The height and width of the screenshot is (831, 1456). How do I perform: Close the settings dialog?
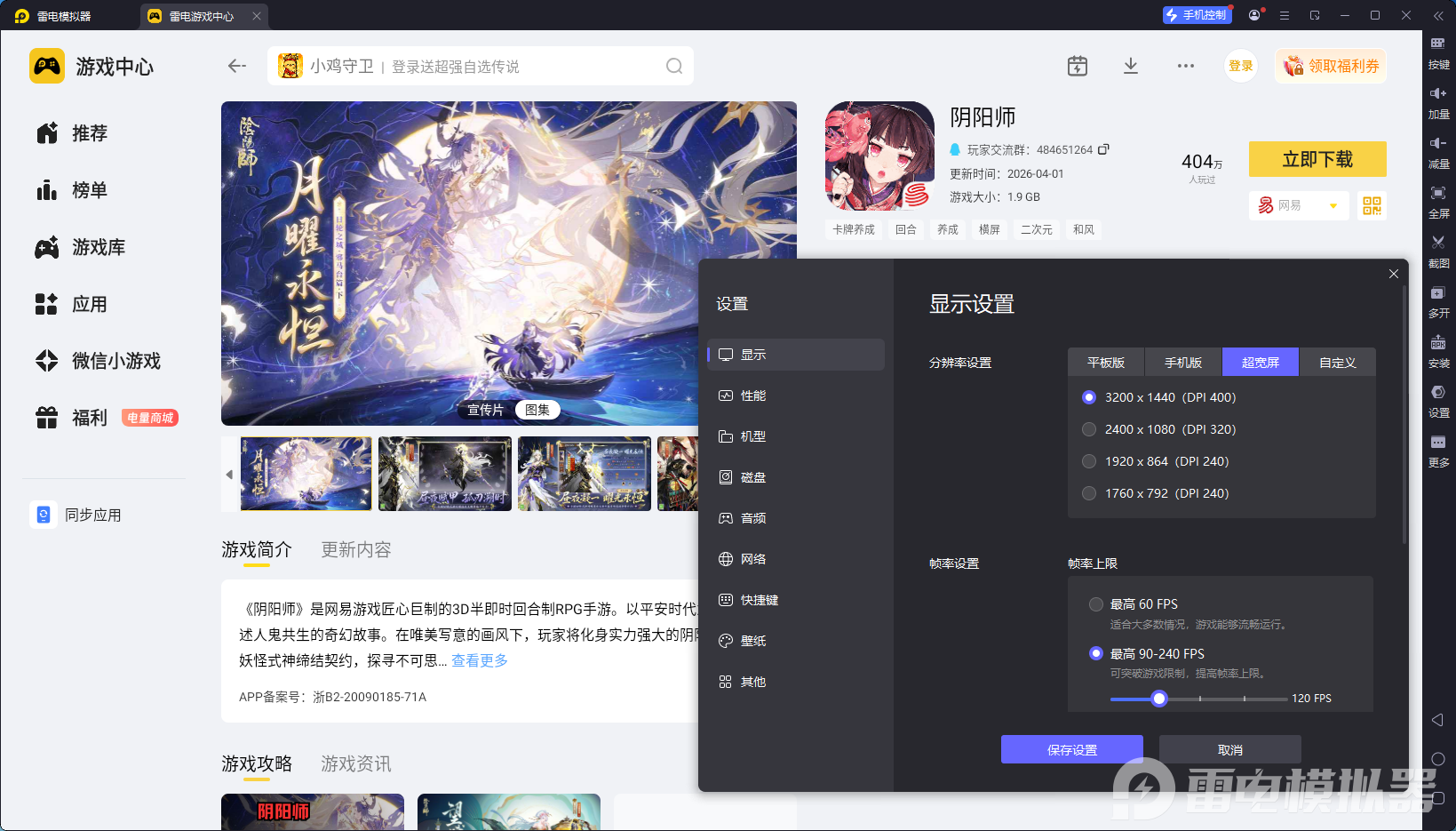[x=1393, y=274]
